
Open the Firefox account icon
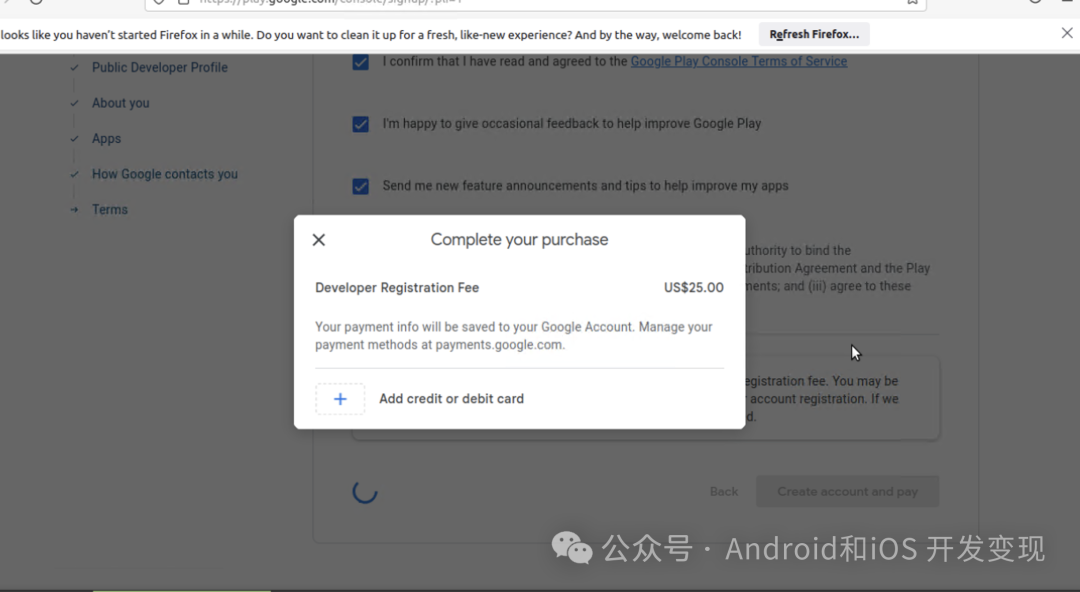pos(1035,3)
